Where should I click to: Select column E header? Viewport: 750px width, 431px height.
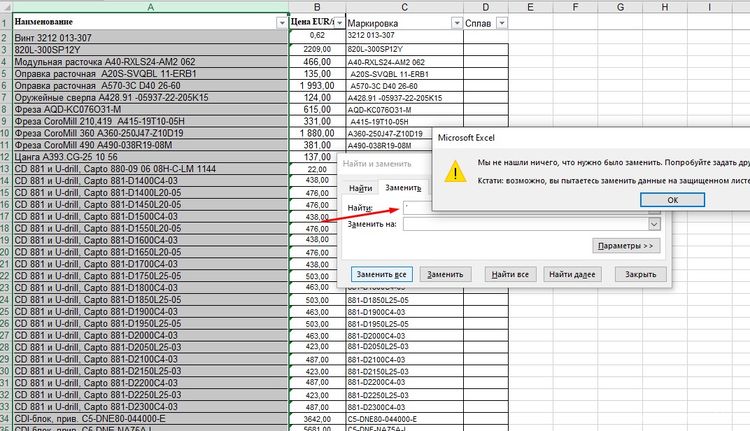click(530, 7)
